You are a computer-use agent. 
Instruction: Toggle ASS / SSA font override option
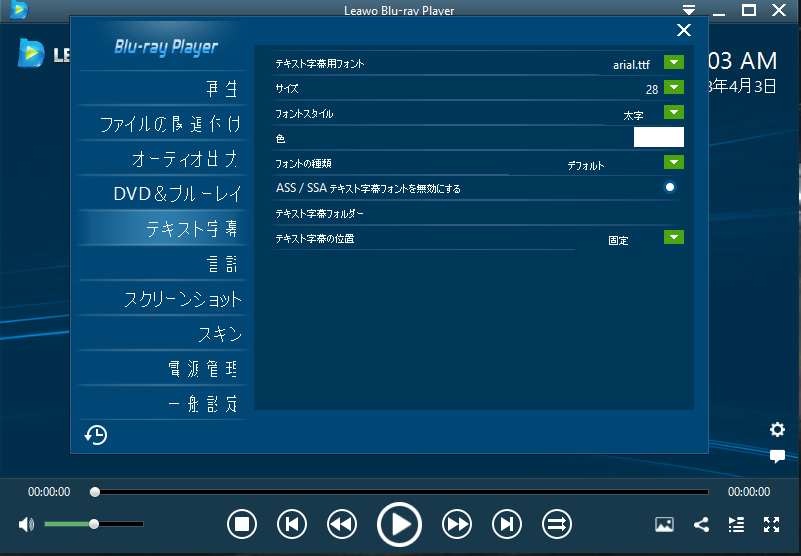click(670, 187)
